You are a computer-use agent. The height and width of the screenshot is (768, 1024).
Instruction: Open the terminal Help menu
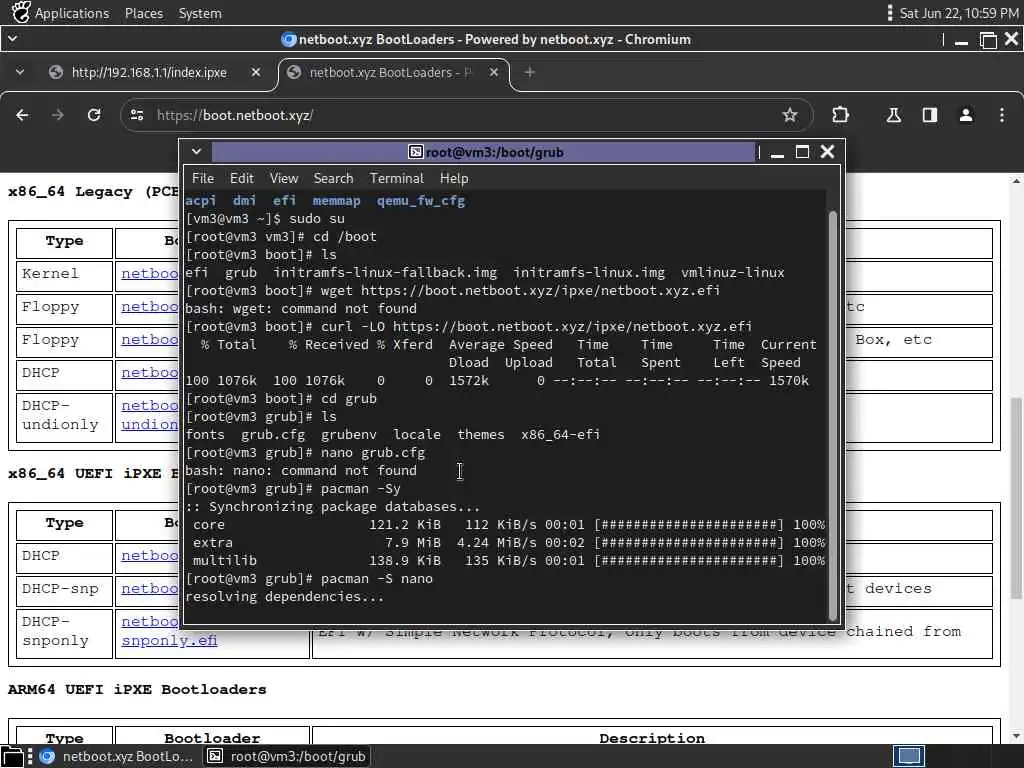(x=454, y=178)
